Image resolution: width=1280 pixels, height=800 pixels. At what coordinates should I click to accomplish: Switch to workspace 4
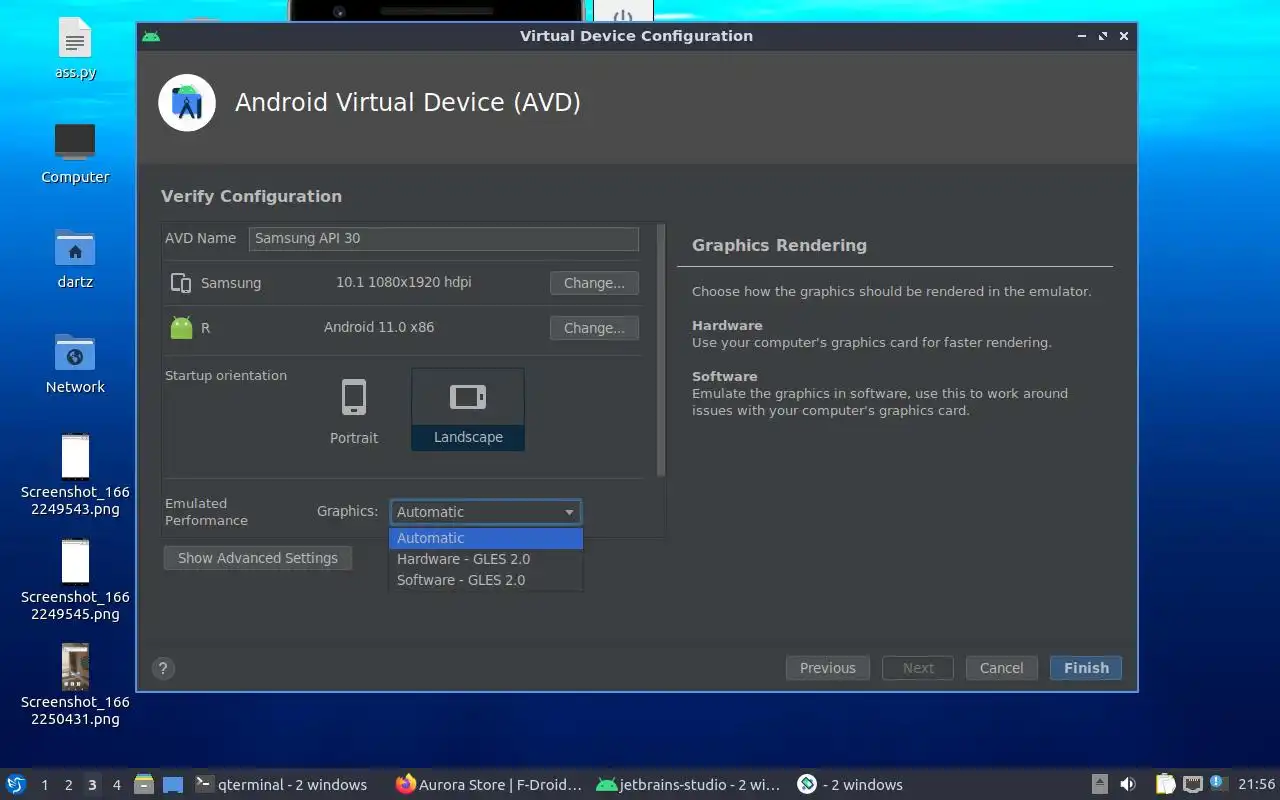tap(116, 785)
